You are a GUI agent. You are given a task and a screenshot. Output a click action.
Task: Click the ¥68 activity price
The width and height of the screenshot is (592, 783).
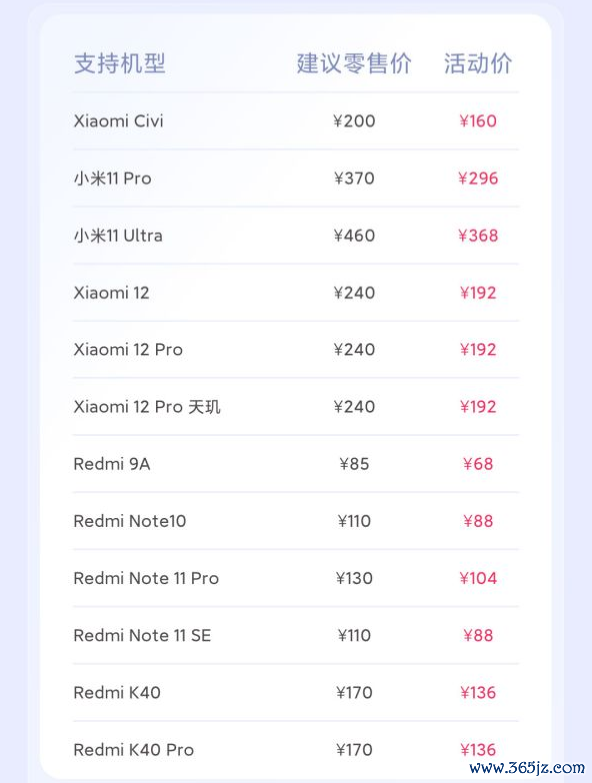point(478,464)
